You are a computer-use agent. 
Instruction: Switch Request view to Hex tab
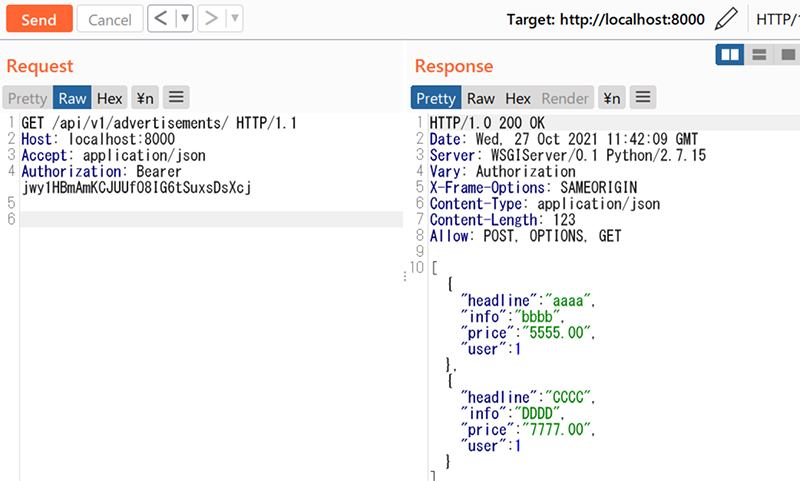(x=110, y=98)
